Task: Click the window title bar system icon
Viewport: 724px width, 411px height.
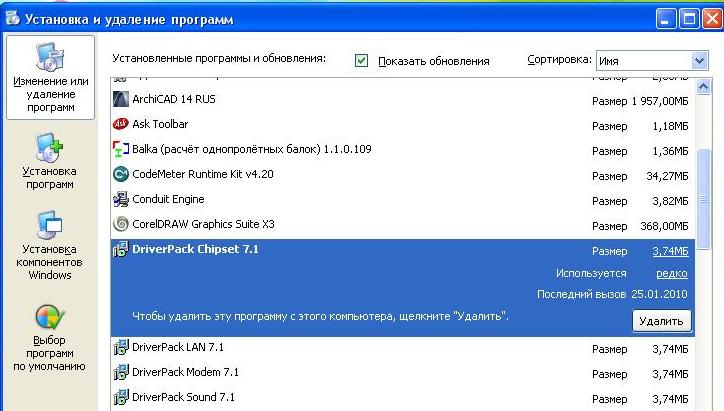Action: click(13, 17)
